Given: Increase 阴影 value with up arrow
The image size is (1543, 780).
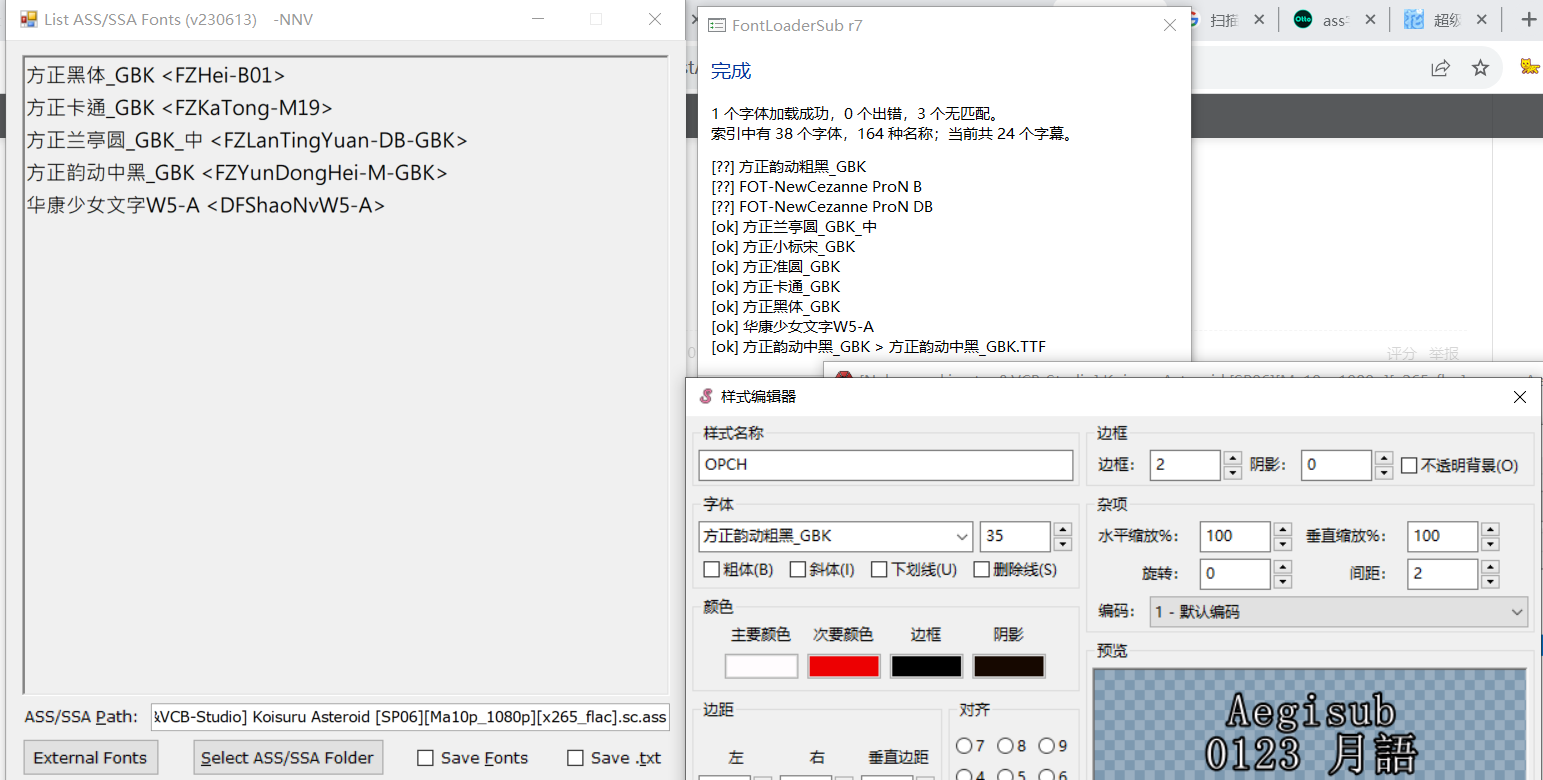Looking at the screenshot, I should pyautogui.click(x=1384, y=458).
